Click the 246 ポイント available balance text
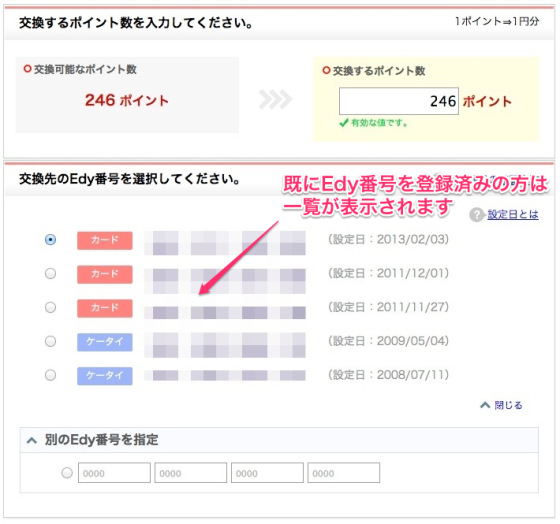The height and width of the screenshot is (524, 560). (126, 100)
